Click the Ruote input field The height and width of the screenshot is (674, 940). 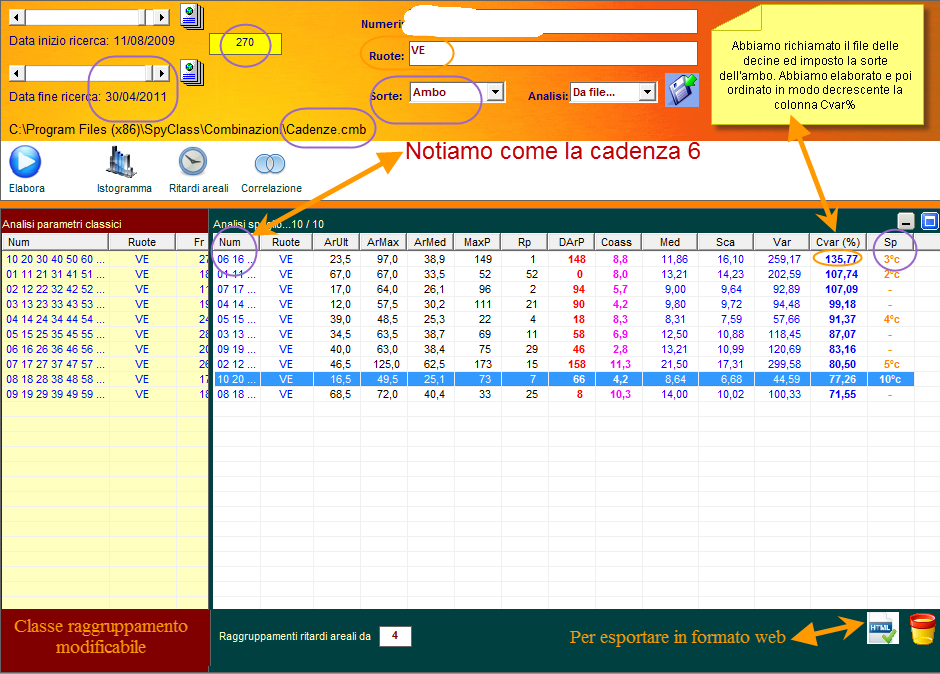tap(552, 53)
